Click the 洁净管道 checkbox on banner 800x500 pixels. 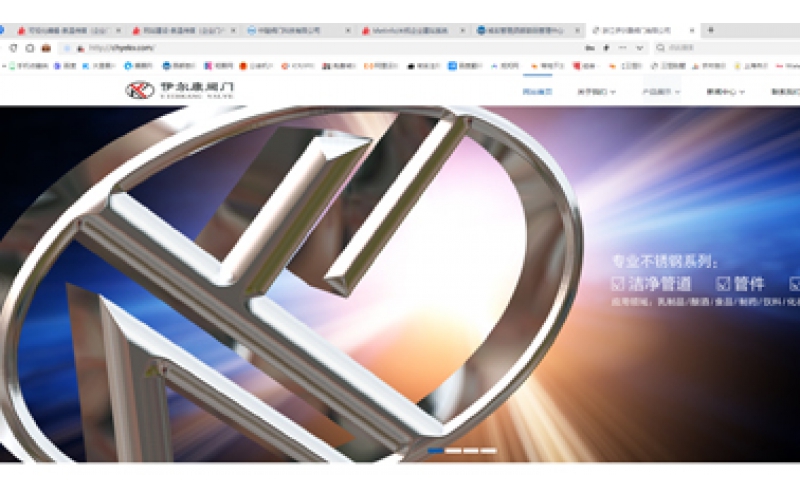[619, 284]
